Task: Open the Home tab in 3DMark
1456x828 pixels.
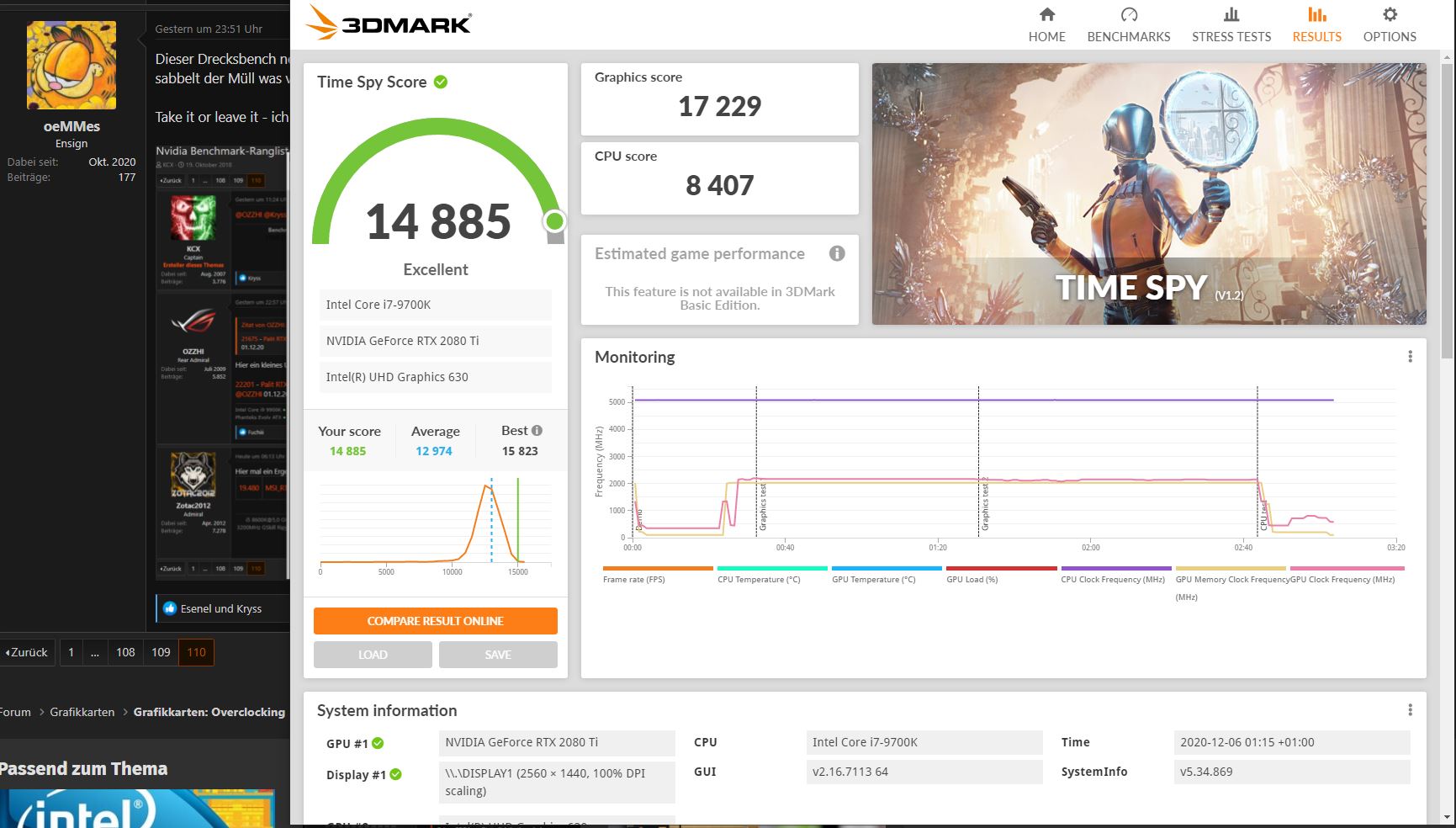Action: pos(1046,24)
